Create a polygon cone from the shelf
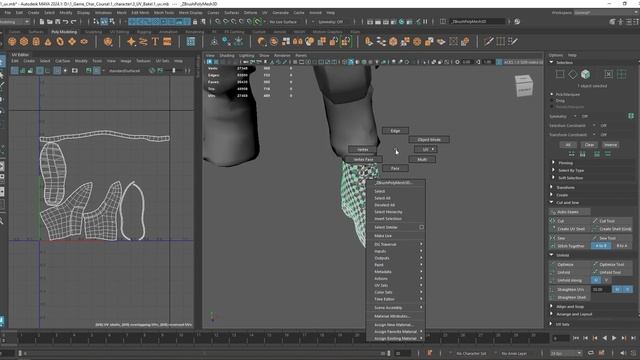640x360 pixels. click(48, 41)
